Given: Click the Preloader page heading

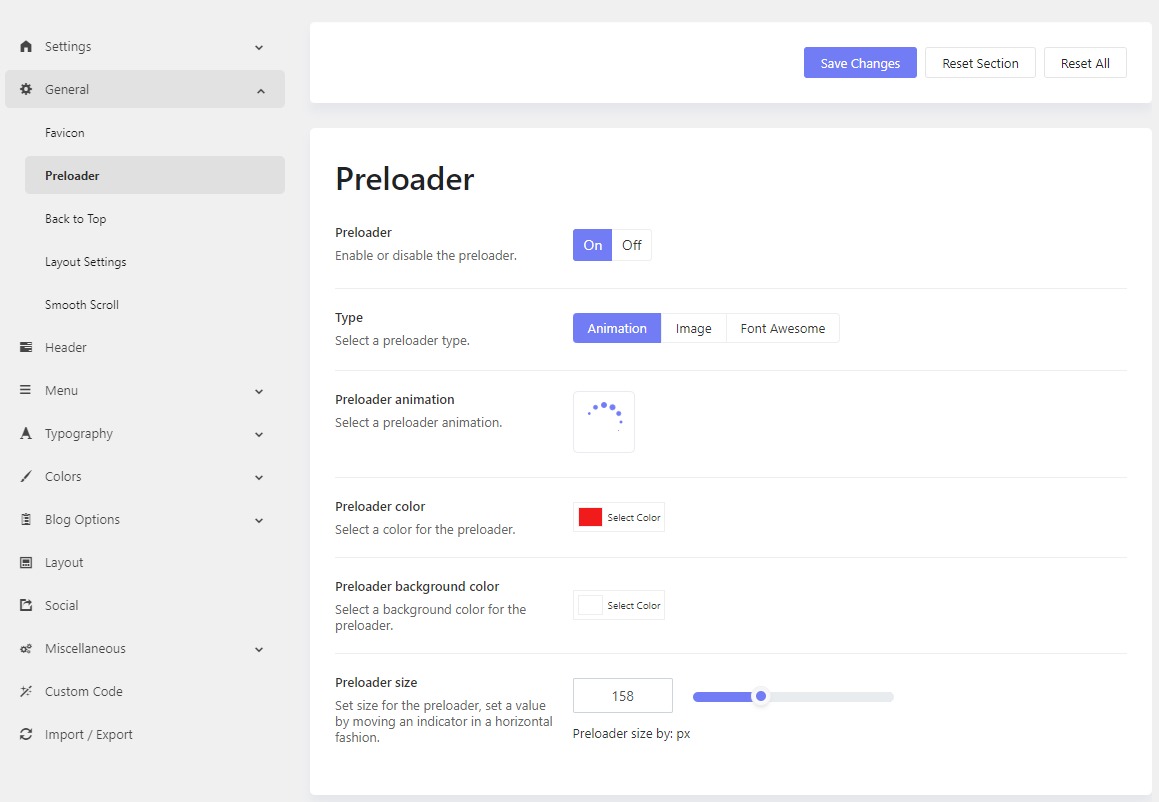Looking at the screenshot, I should (405, 179).
